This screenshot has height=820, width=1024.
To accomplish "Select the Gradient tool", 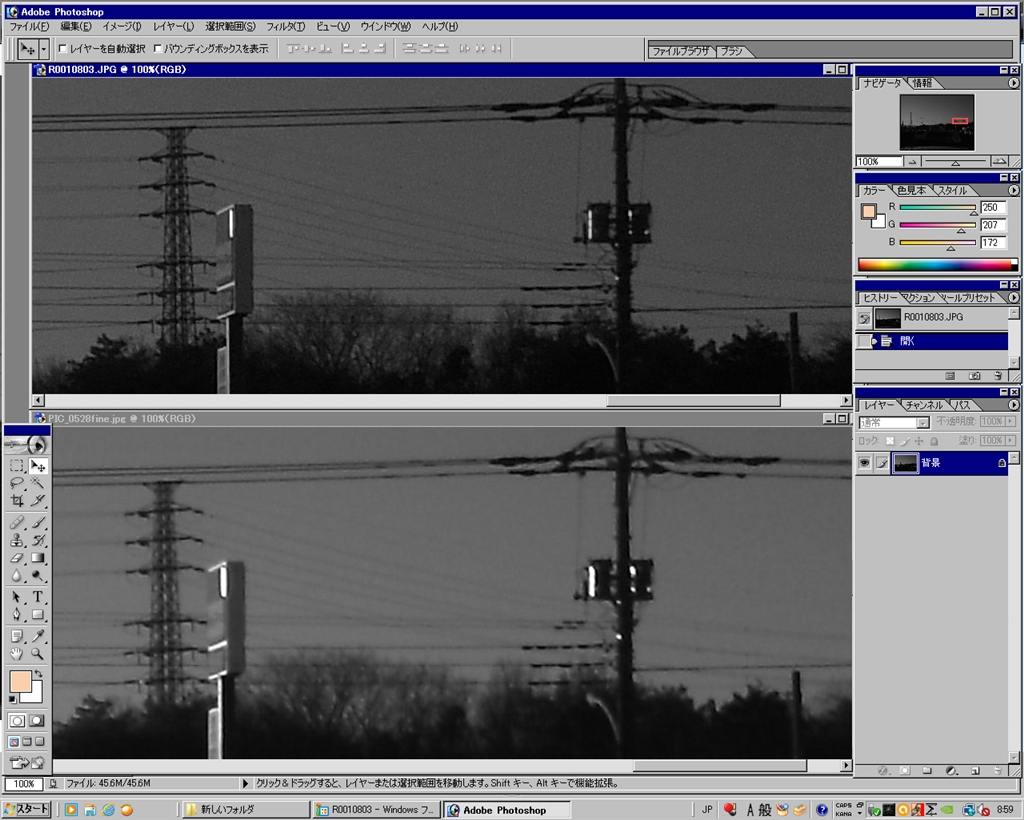I will click(x=38, y=558).
